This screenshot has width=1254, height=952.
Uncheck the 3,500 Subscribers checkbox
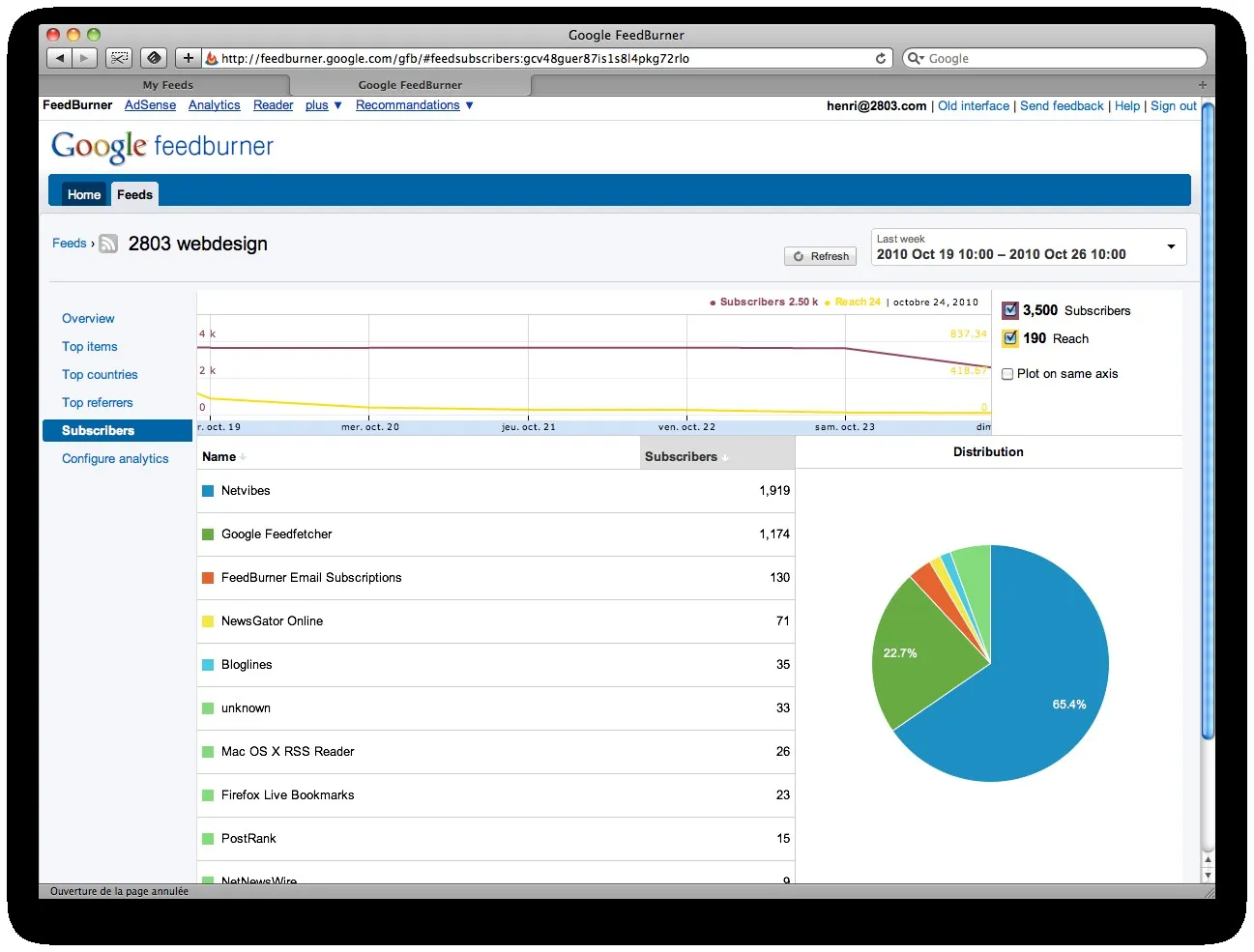[x=1010, y=310]
